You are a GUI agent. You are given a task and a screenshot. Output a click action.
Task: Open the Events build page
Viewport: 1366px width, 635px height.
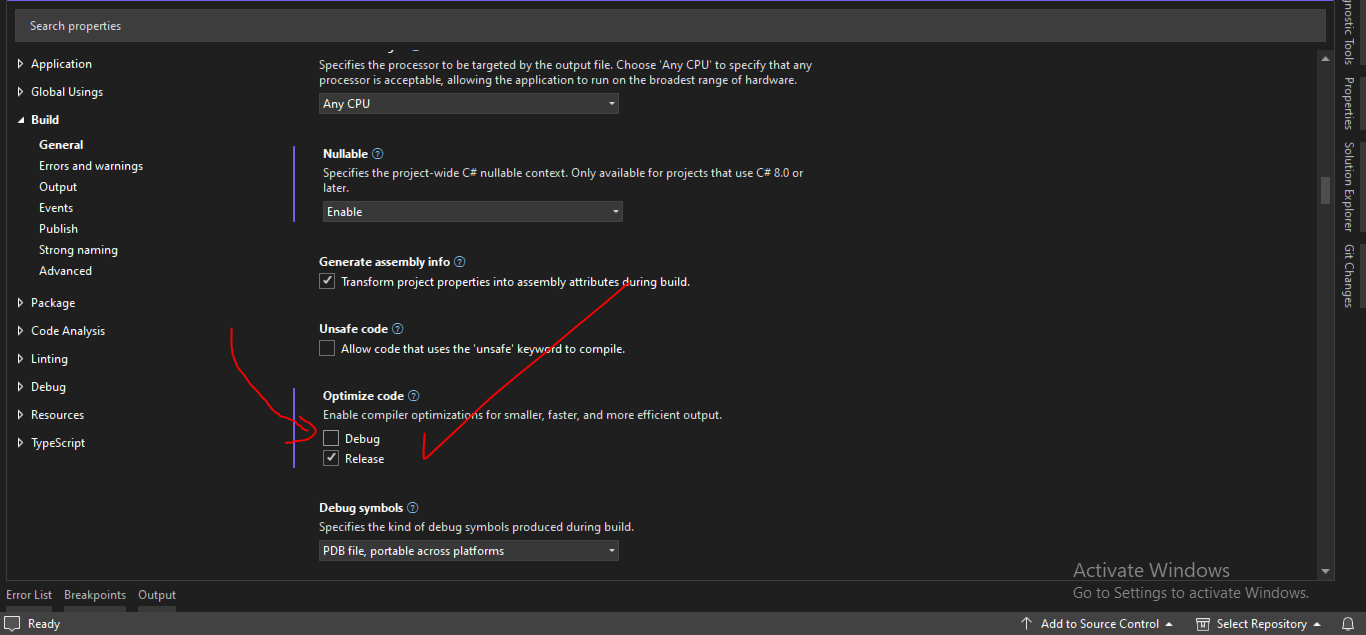click(x=56, y=208)
